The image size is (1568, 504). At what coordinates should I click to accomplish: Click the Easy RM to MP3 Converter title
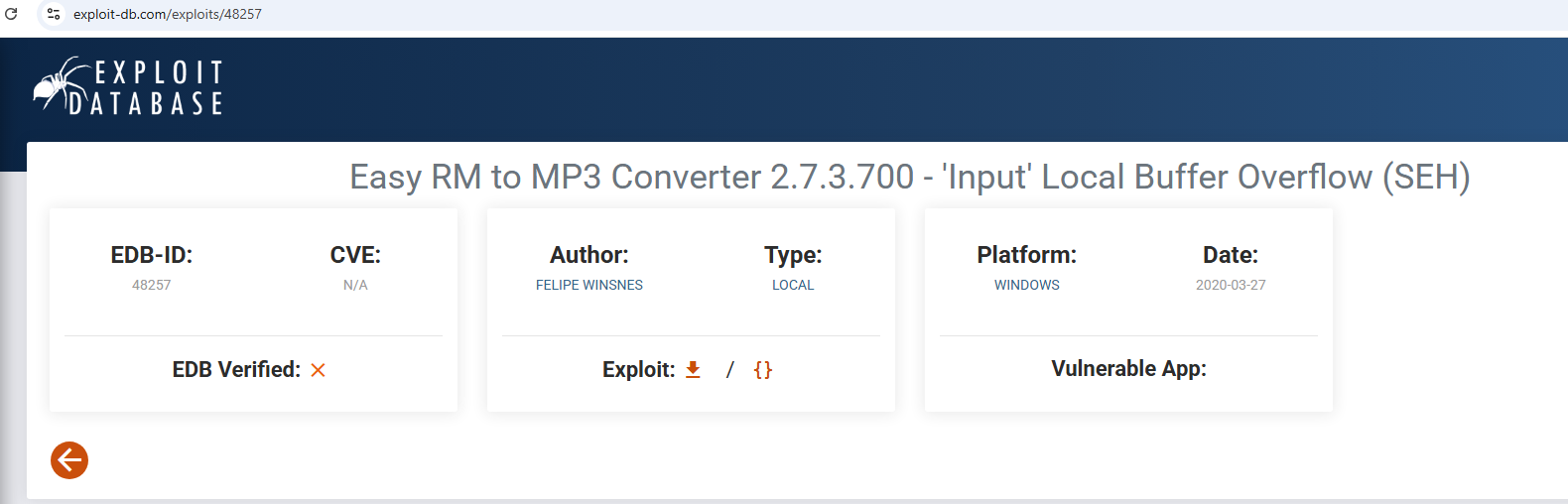click(909, 177)
